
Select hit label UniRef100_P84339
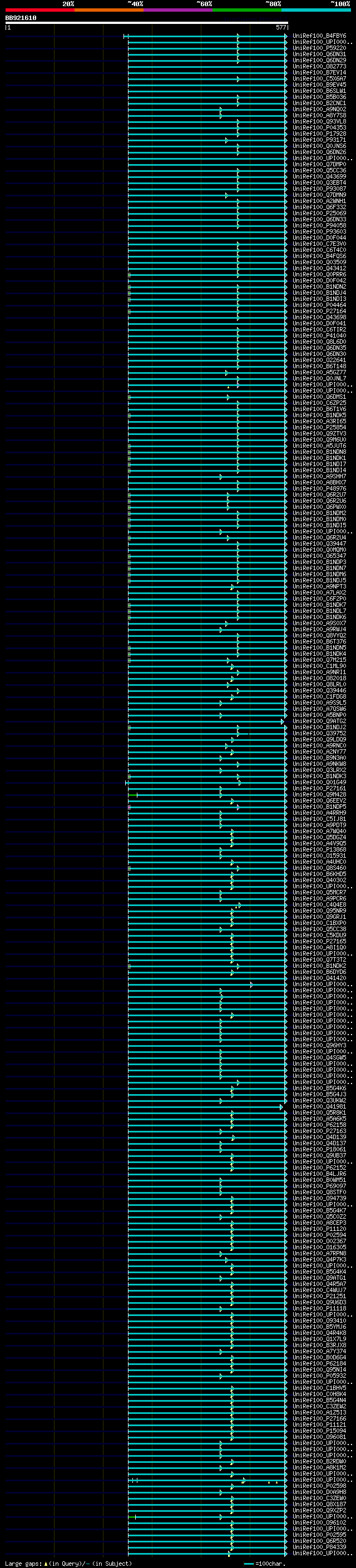[319, 1547]
